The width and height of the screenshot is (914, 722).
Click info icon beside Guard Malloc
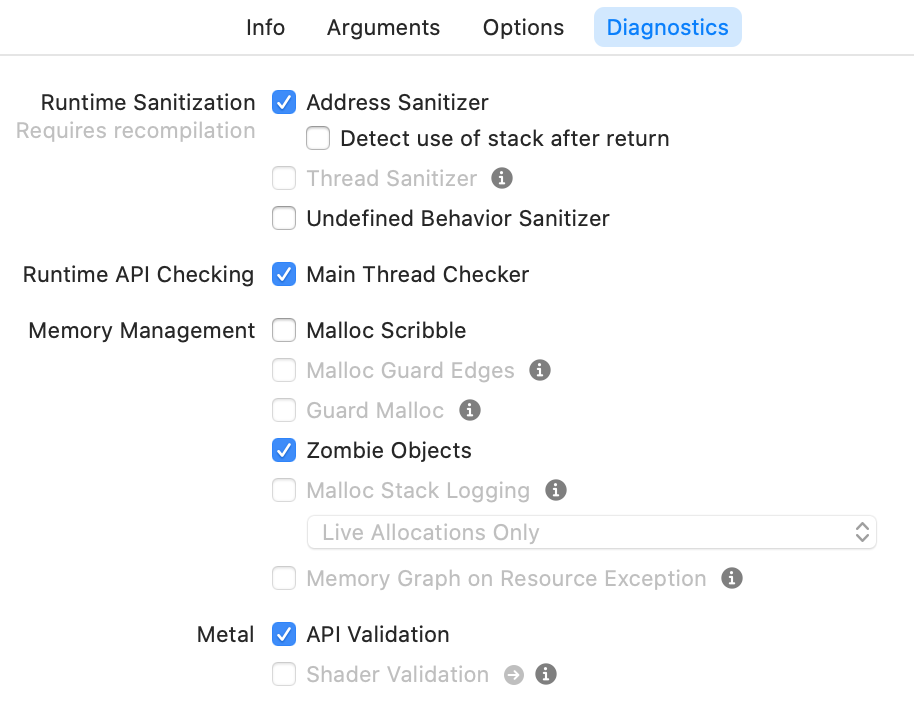point(469,410)
